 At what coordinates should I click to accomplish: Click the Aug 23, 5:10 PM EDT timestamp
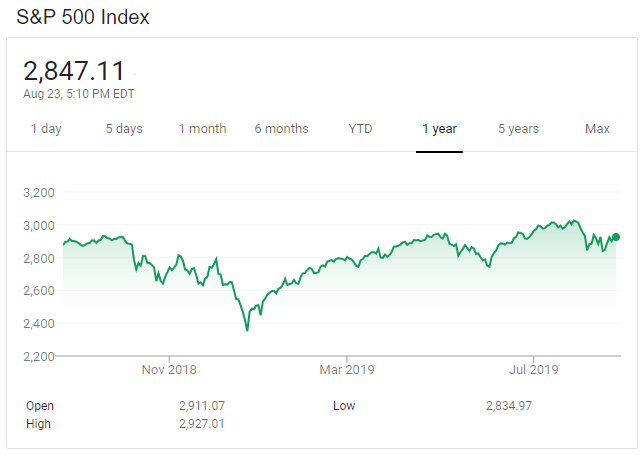[79, 94]
